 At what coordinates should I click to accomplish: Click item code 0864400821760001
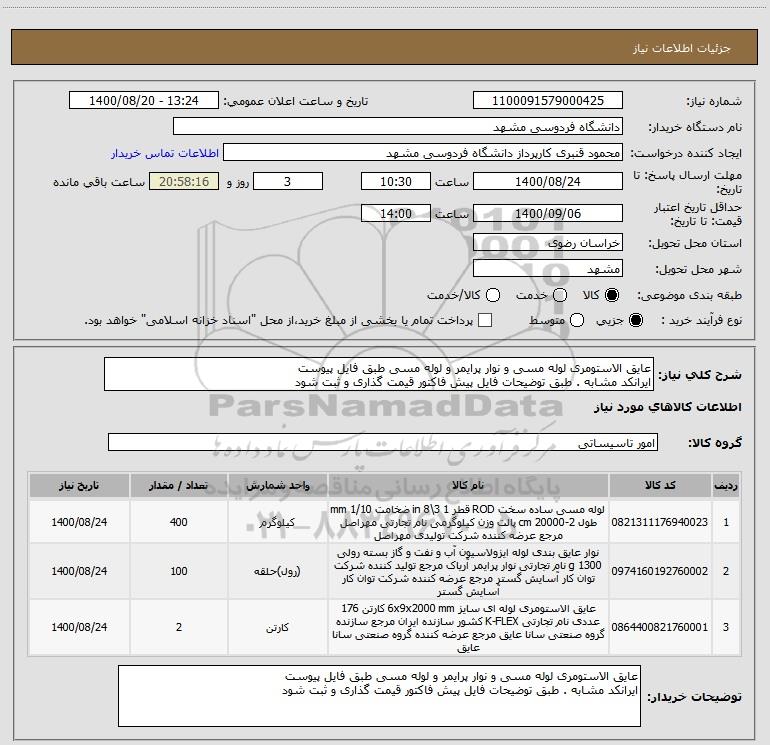coord(660,627)
